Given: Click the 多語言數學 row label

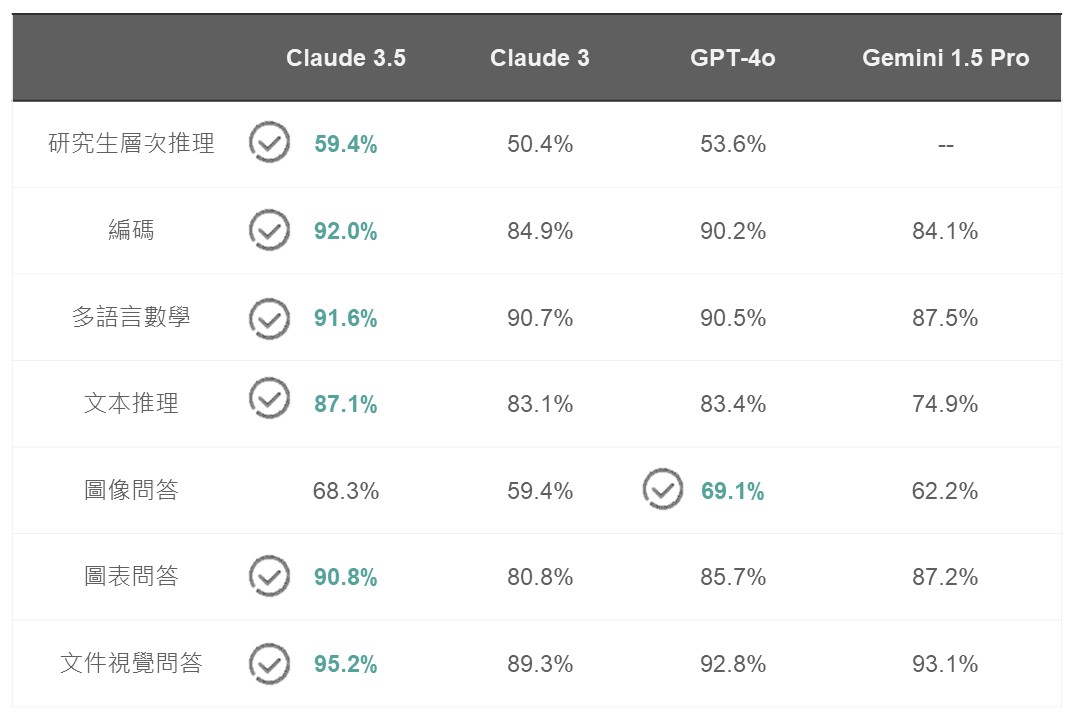Looking at the screenshot, I should click(x=131, y=318).
